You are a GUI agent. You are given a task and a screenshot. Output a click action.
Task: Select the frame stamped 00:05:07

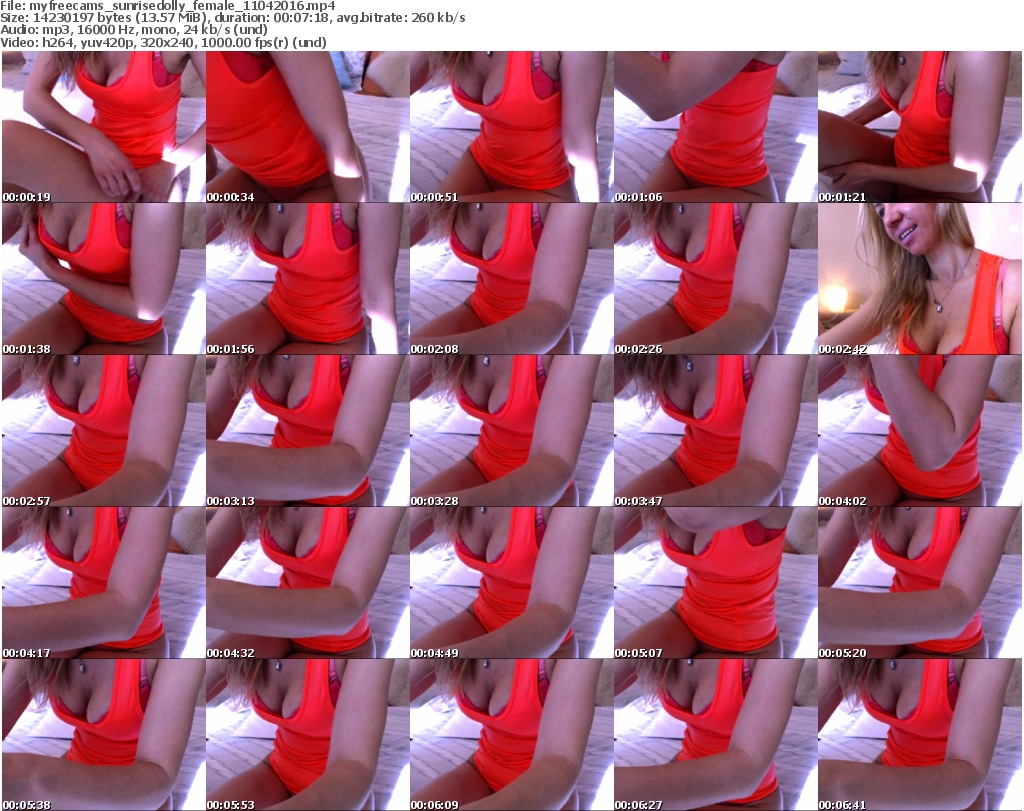716,583
